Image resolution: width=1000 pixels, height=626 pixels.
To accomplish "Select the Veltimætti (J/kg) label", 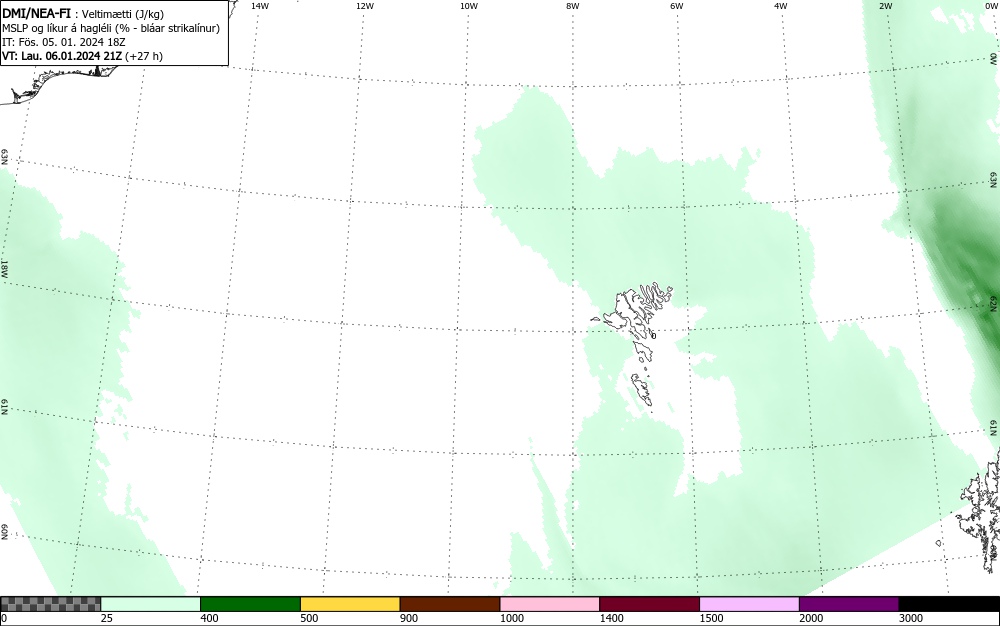I will pyautogui.click(x=122, y=14).
